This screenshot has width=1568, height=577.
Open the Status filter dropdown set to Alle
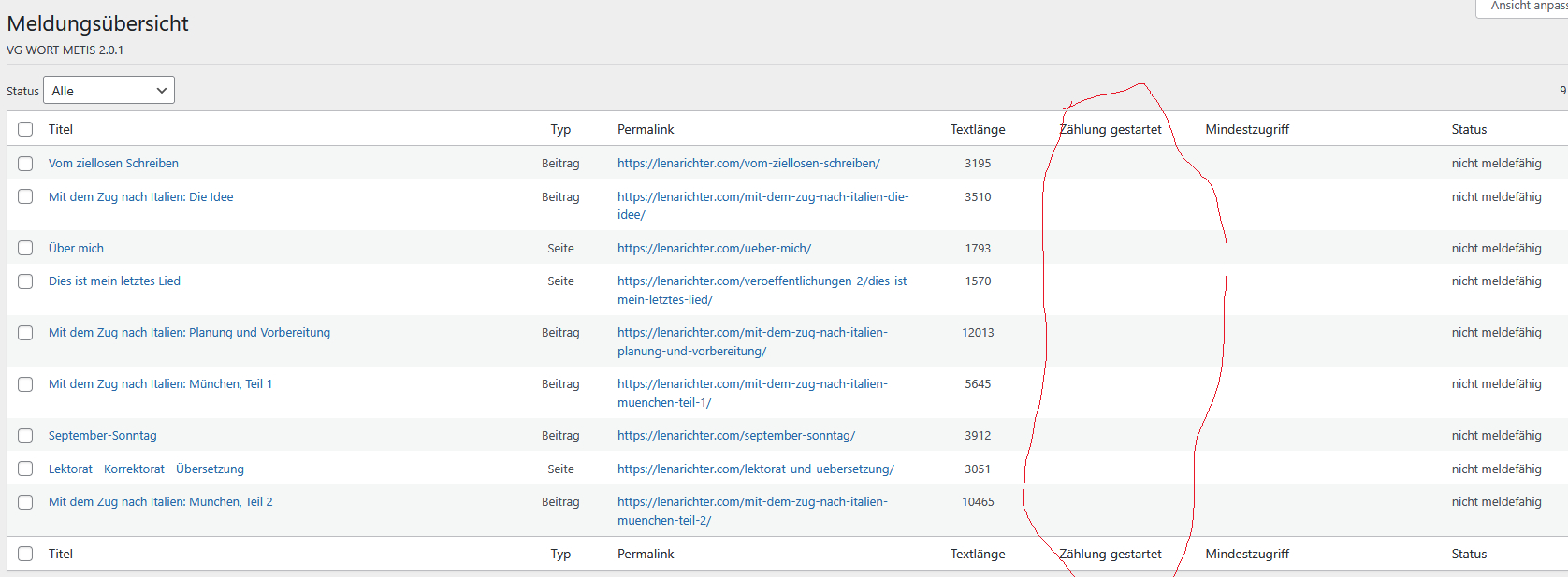(109, 91)
